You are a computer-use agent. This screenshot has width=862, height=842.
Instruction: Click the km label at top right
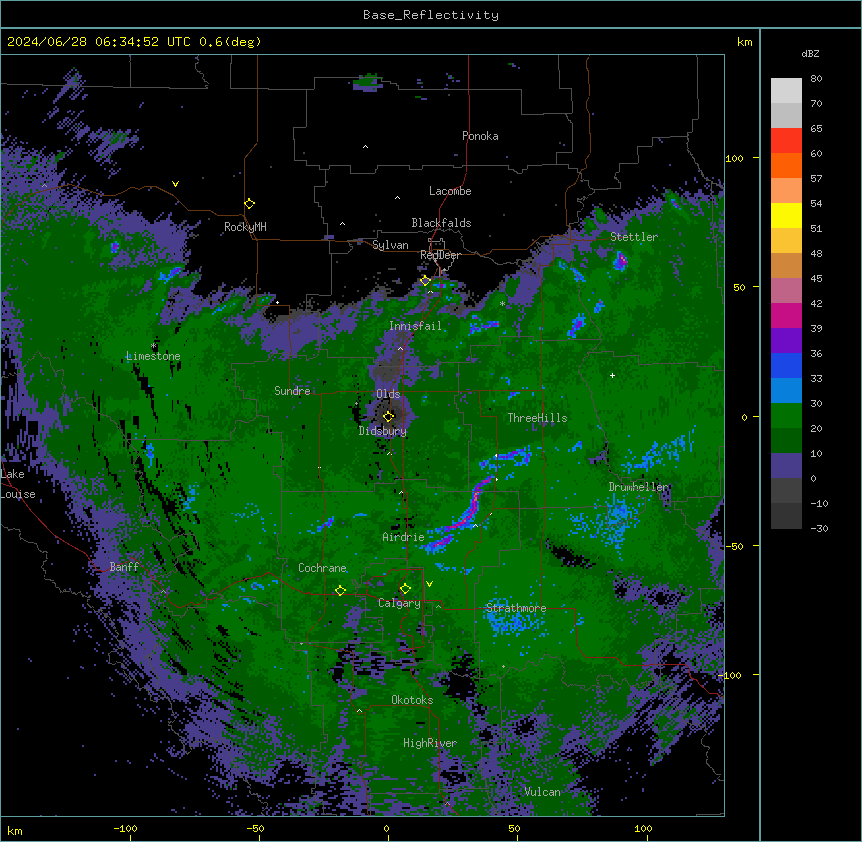[744, 42]
